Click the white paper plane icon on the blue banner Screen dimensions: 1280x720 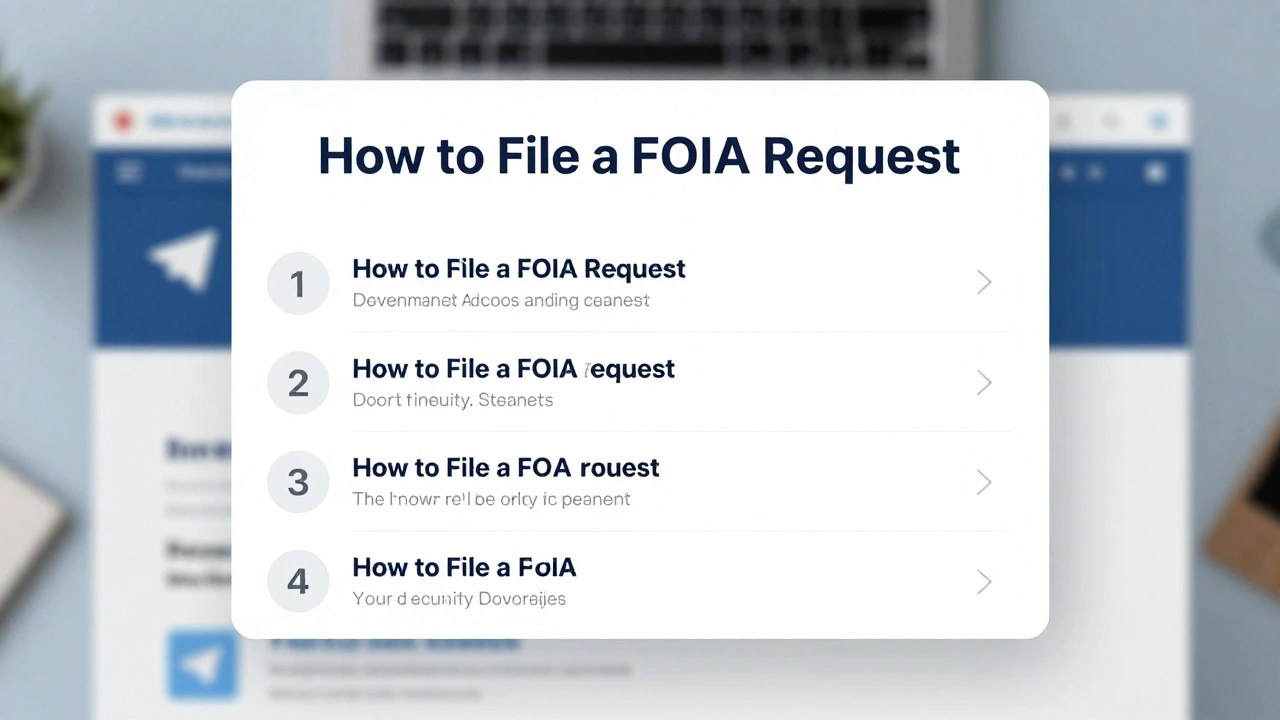coord(185,258)
